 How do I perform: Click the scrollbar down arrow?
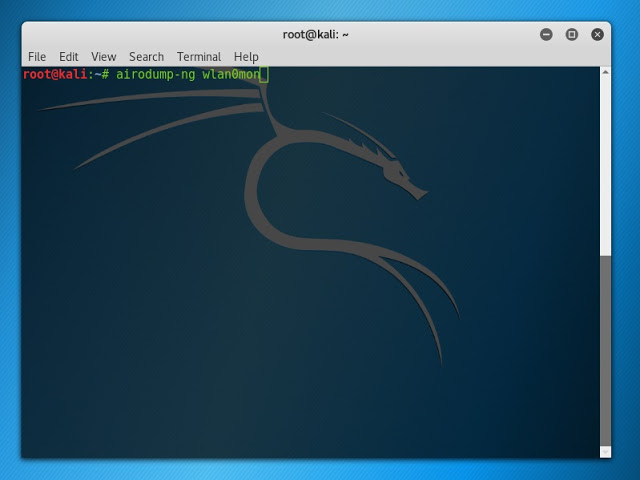click(x=605, y=452)
